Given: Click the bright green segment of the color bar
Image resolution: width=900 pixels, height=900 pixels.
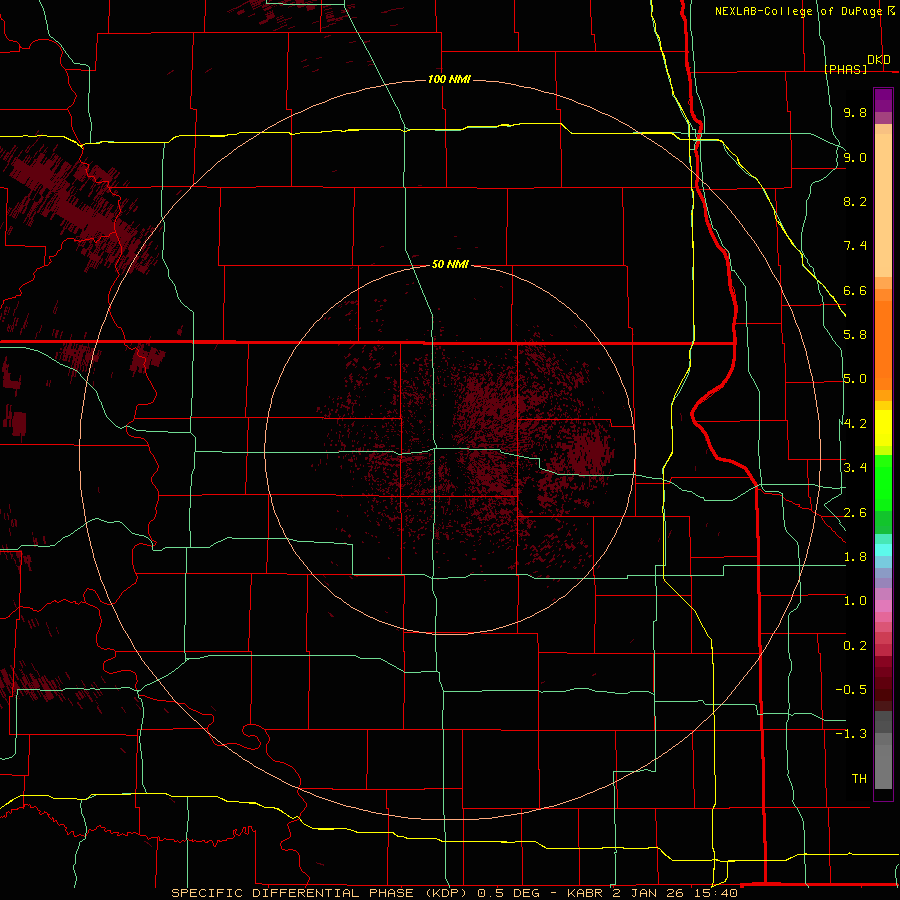Looking at the screenshot, I should [x=883, y=484].
